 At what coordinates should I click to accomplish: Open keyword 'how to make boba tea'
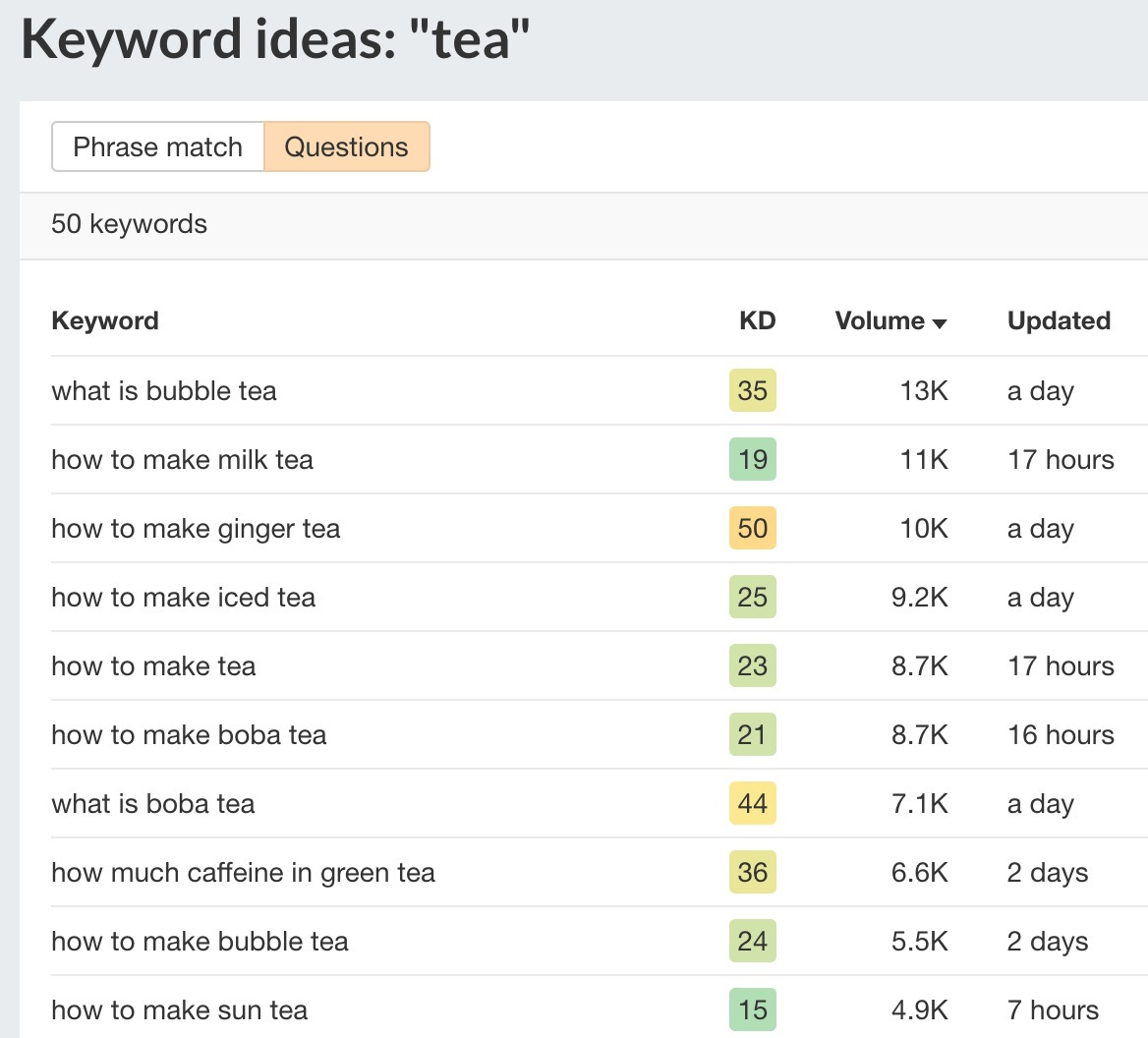(x=189, y=735)
